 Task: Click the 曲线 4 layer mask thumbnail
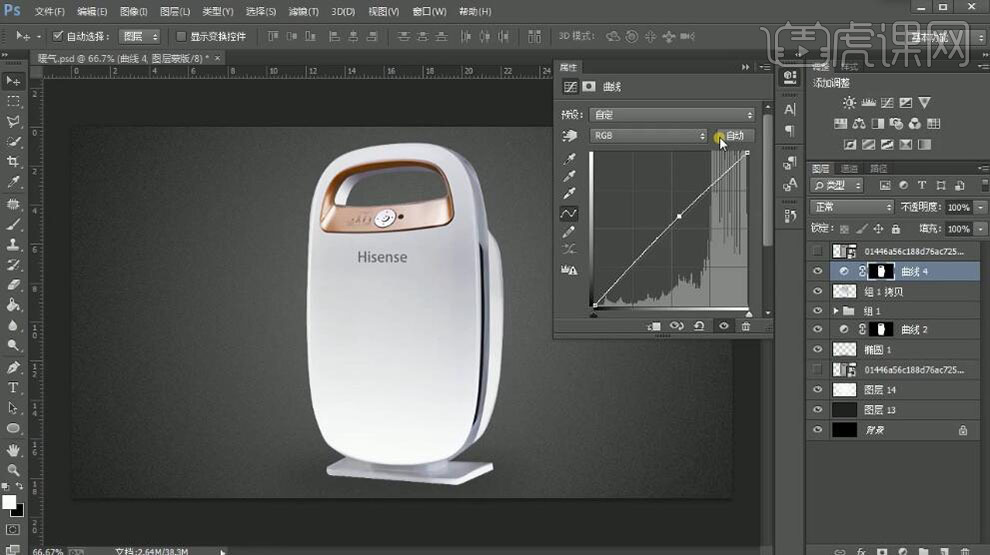pos(881,272)
